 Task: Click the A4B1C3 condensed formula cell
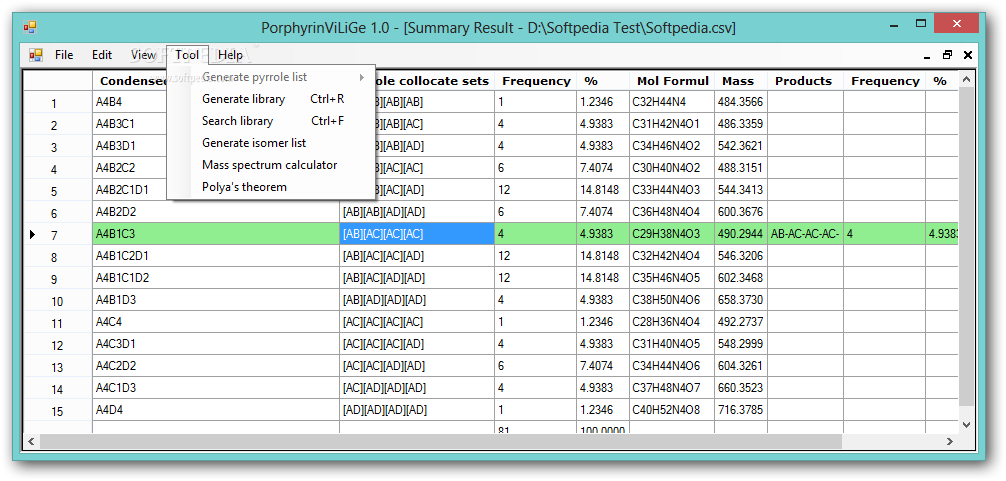click(x=216, y=234)
